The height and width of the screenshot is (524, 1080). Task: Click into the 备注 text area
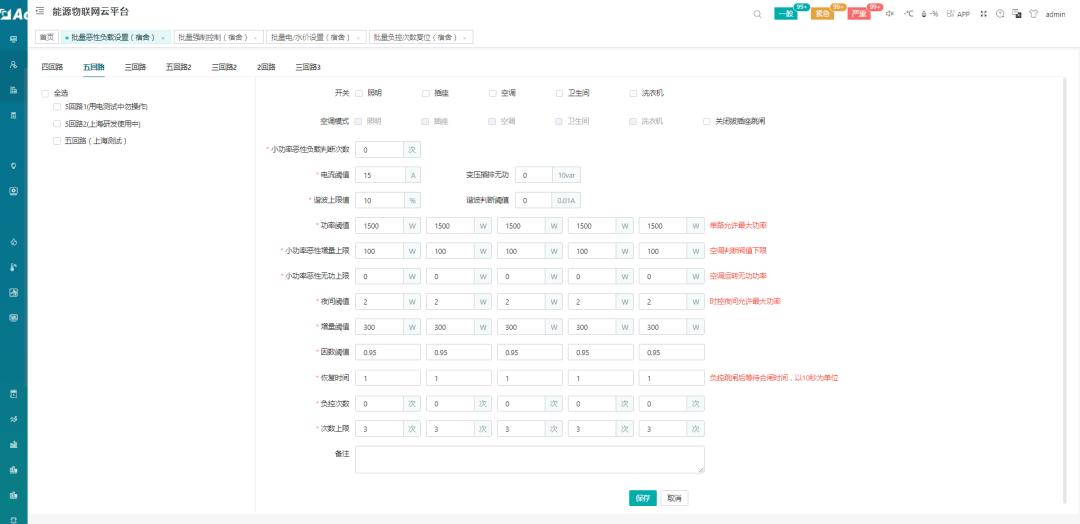click(x=530, y=459)
